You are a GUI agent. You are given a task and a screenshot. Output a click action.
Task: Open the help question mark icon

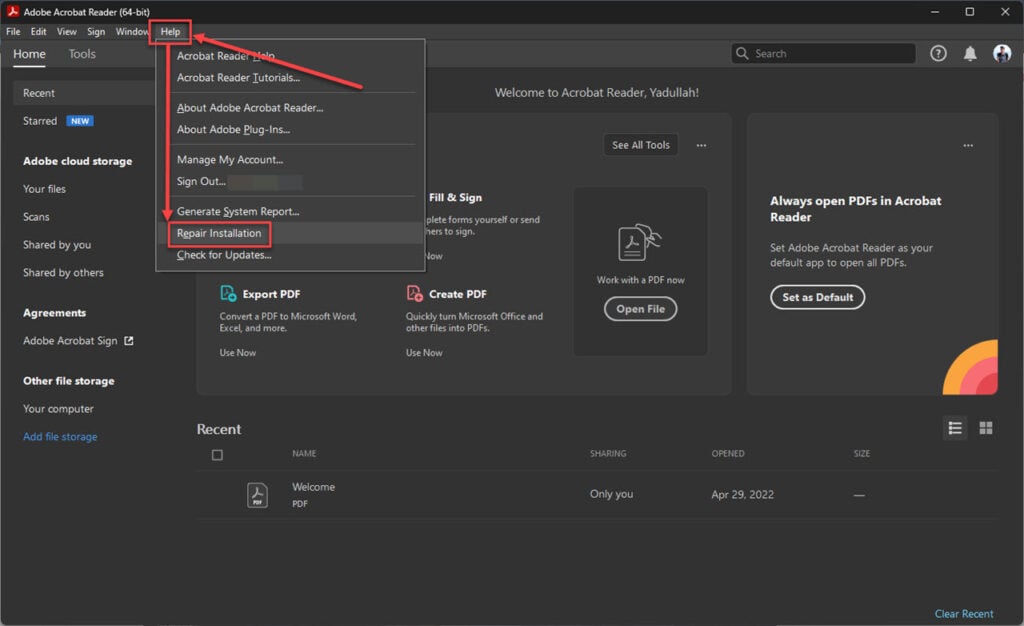click(x=938, y=54)
